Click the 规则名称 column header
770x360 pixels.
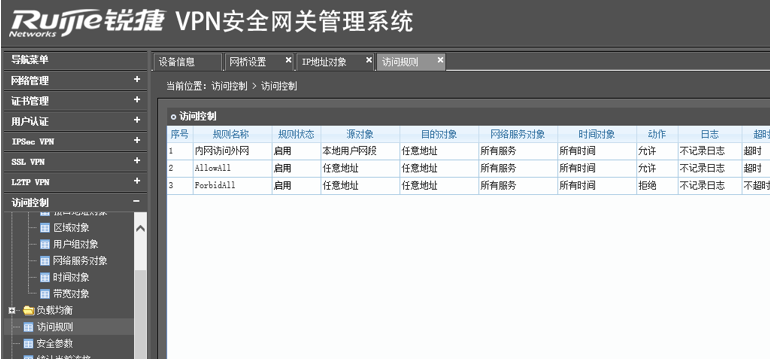232,135
